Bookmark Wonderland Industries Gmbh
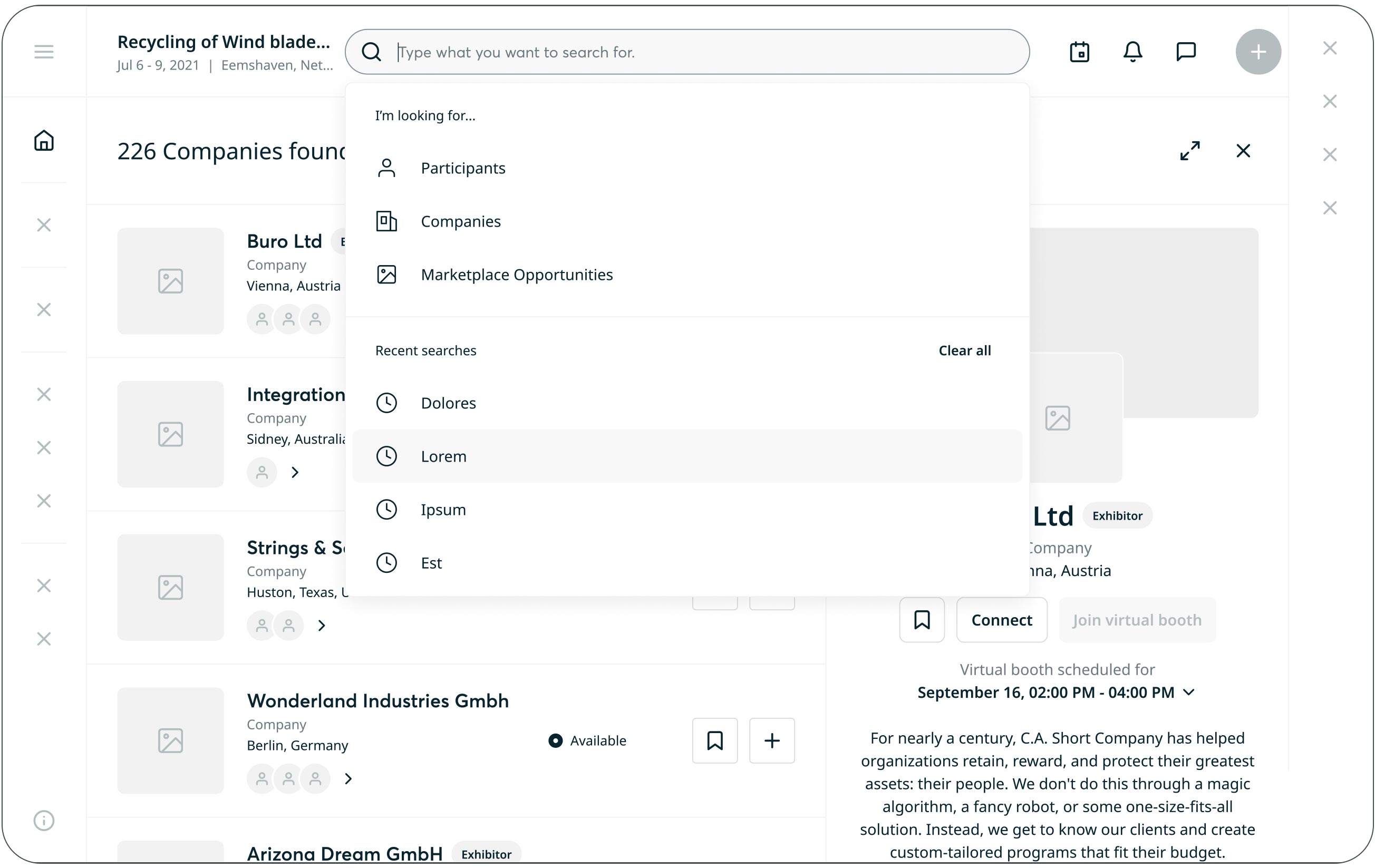The width and height of the screenshot is (1375, 868). click(714, 740)
